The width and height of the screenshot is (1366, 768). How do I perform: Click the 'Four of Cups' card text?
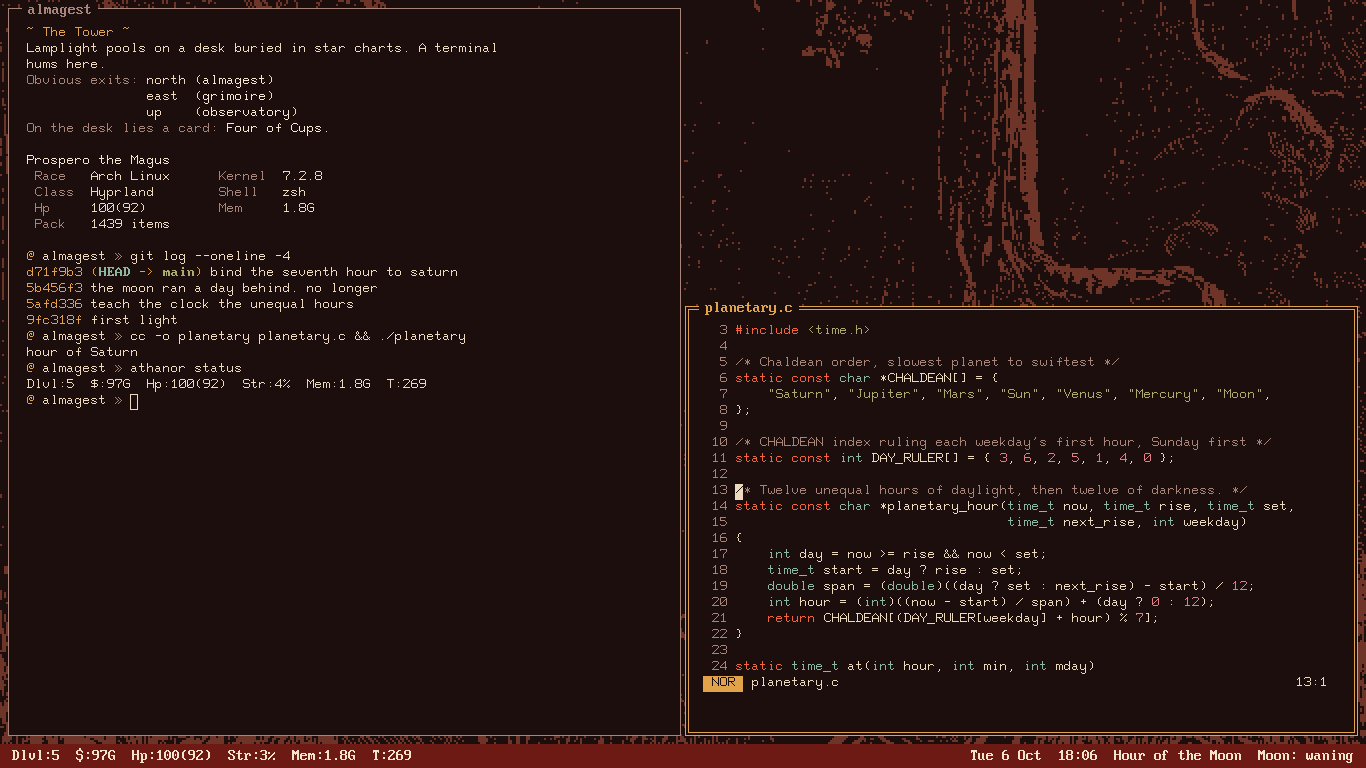coord(274,128)
